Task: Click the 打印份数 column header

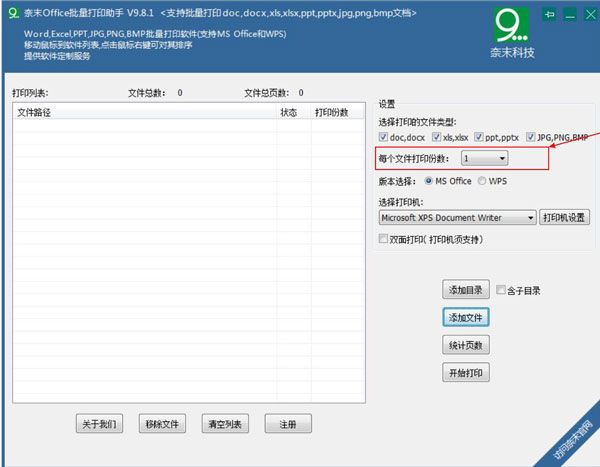Action: 337,113
